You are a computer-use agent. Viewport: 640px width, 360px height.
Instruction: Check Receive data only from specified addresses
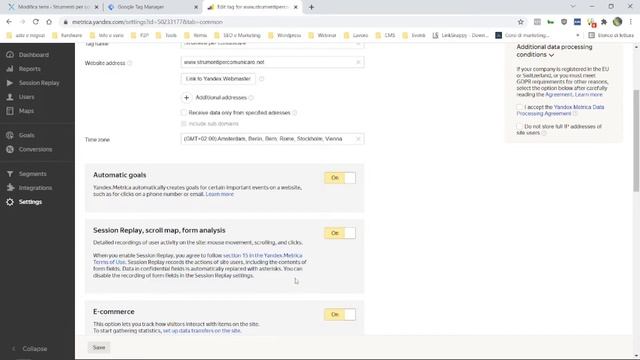pyautogui.click(x=184, y=113)
